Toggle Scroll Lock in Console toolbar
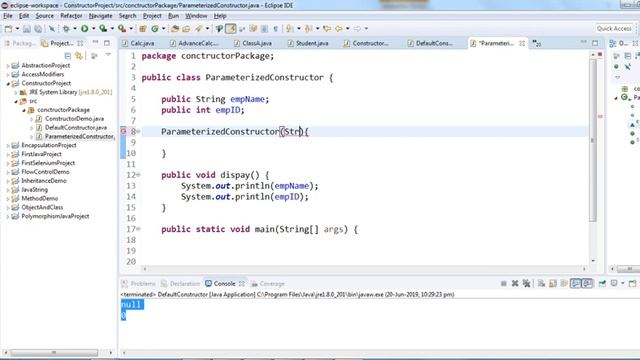This screenshot has height=360, width=640. point(553,284)
